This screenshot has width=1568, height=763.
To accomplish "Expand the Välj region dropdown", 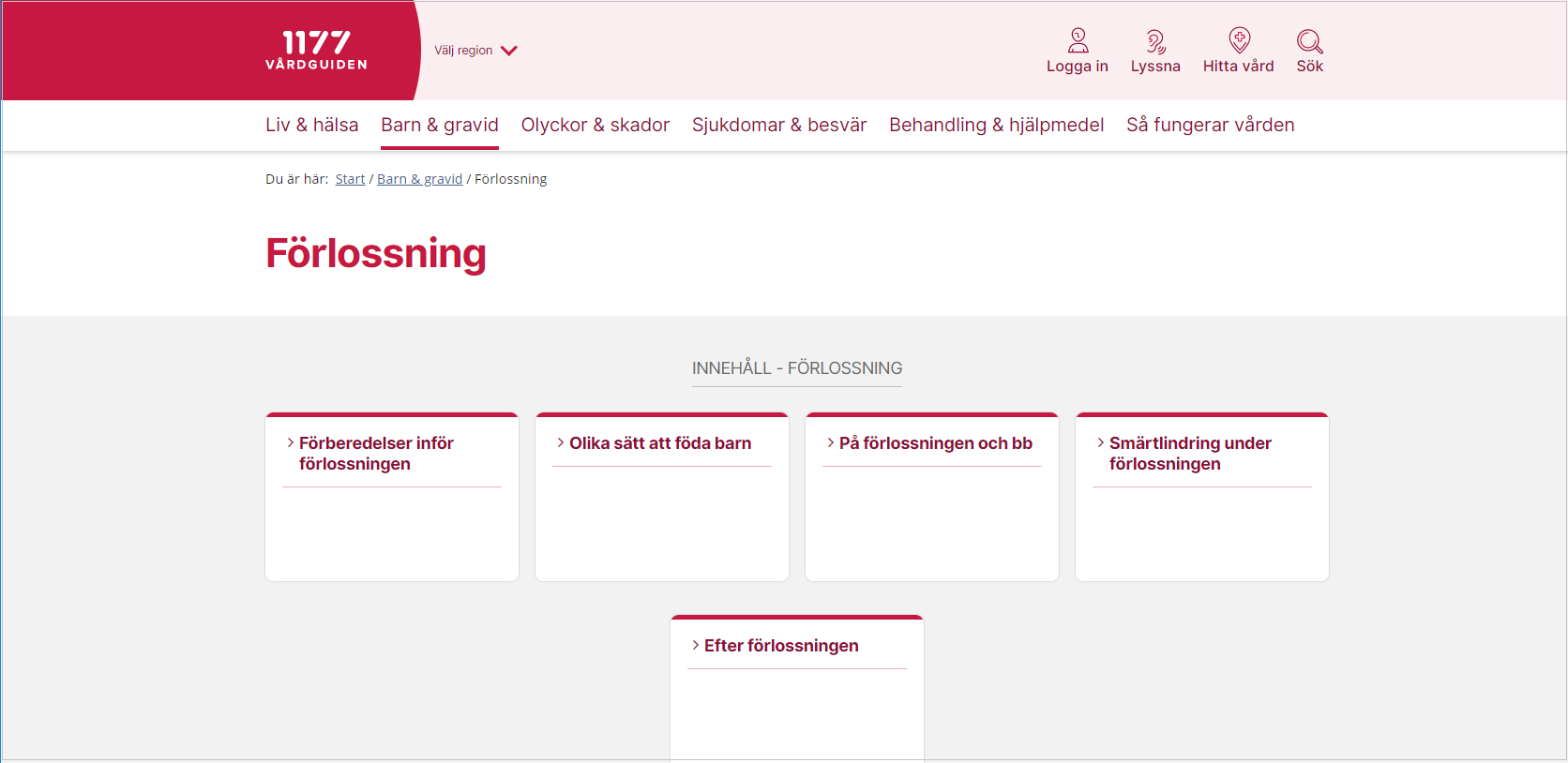I will coord(463,51).
